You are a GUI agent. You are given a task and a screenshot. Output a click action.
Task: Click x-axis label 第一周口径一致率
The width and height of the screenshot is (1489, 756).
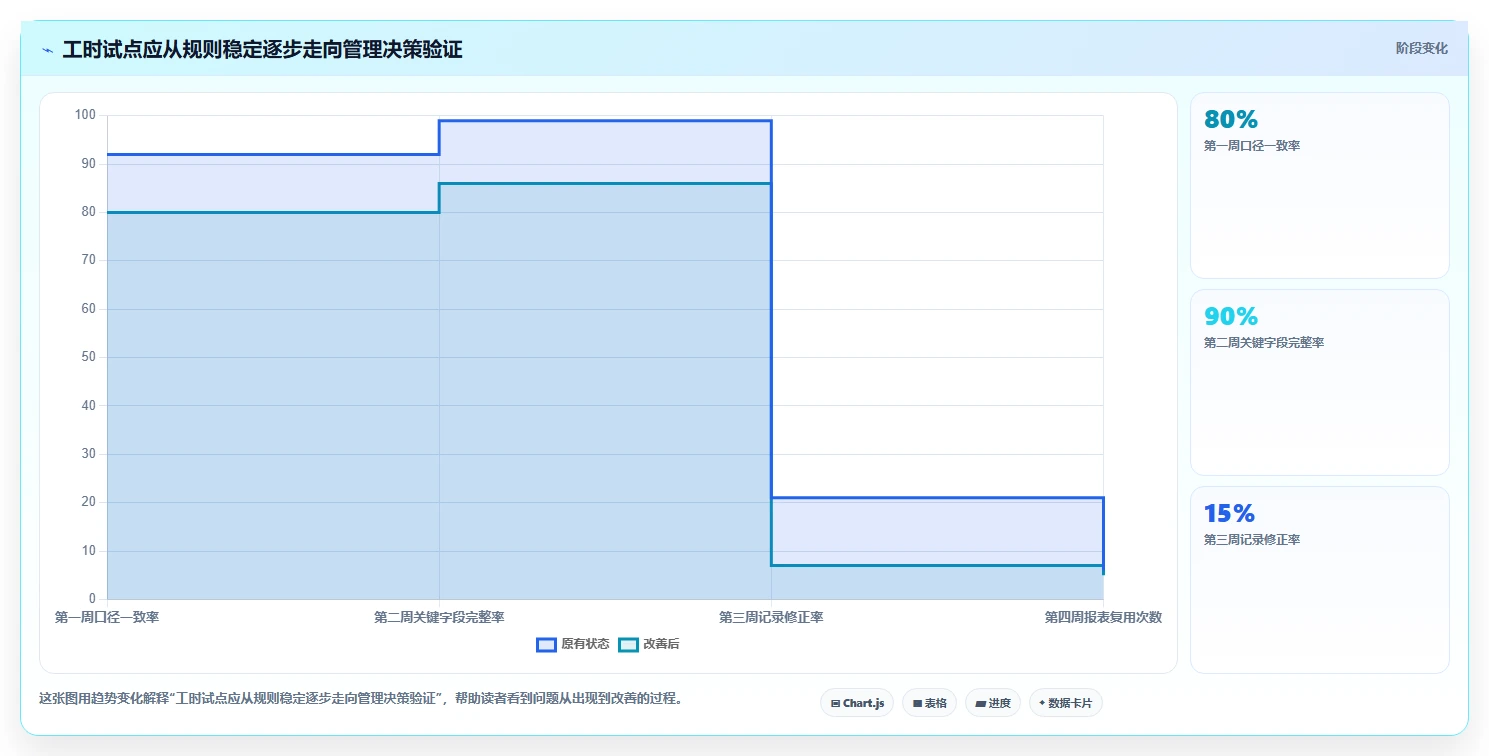[x=107, y=618]
